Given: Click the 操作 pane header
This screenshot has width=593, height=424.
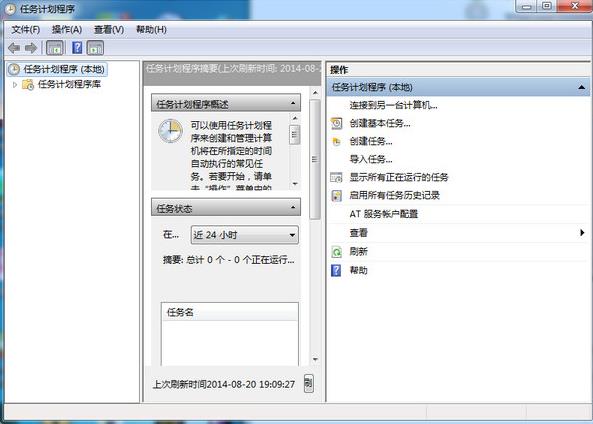Looking at the screenshot, I should coord(458,70).
